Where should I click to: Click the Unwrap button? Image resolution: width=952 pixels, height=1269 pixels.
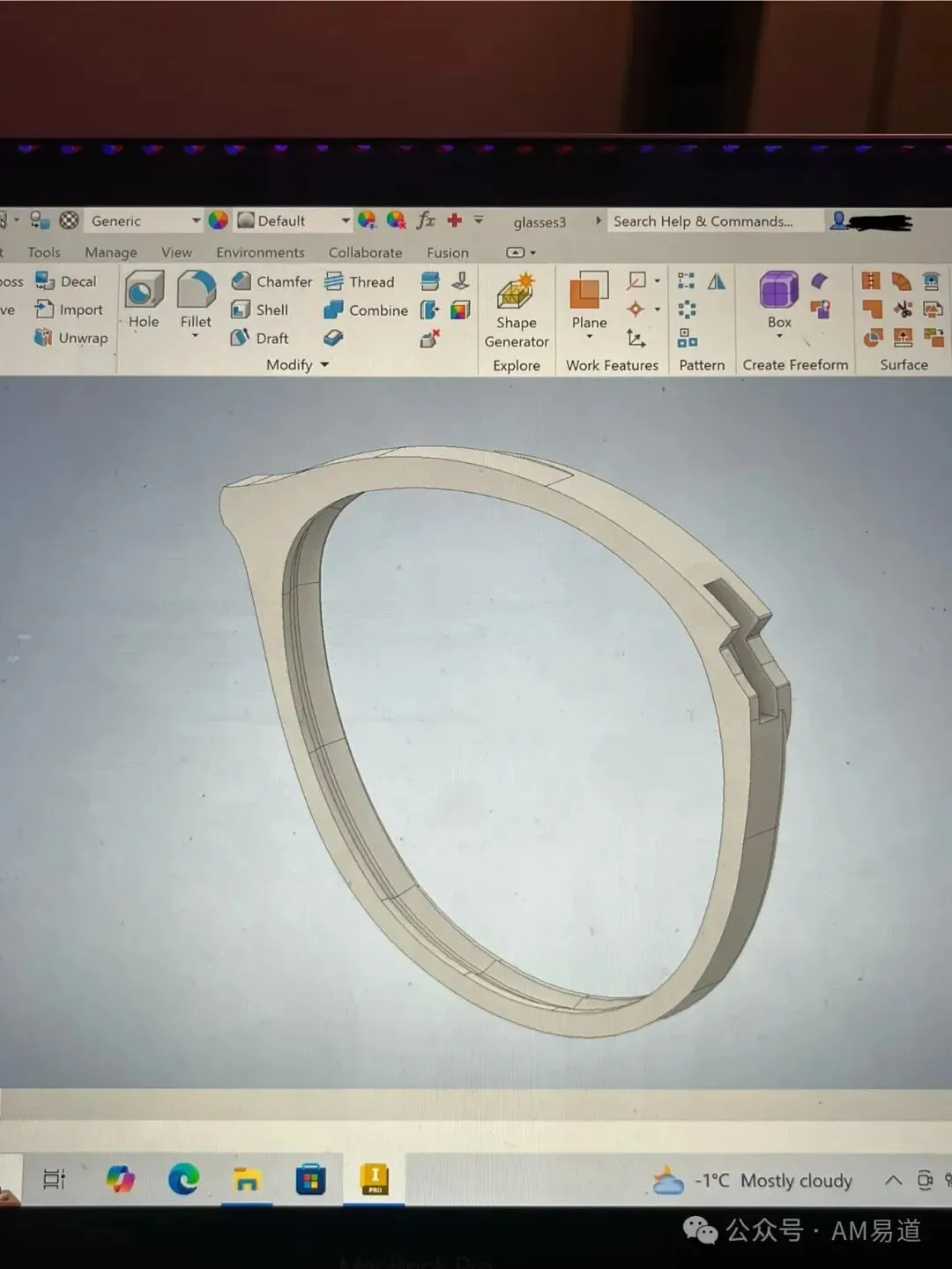pyautogui.click(x=71, y=338)
